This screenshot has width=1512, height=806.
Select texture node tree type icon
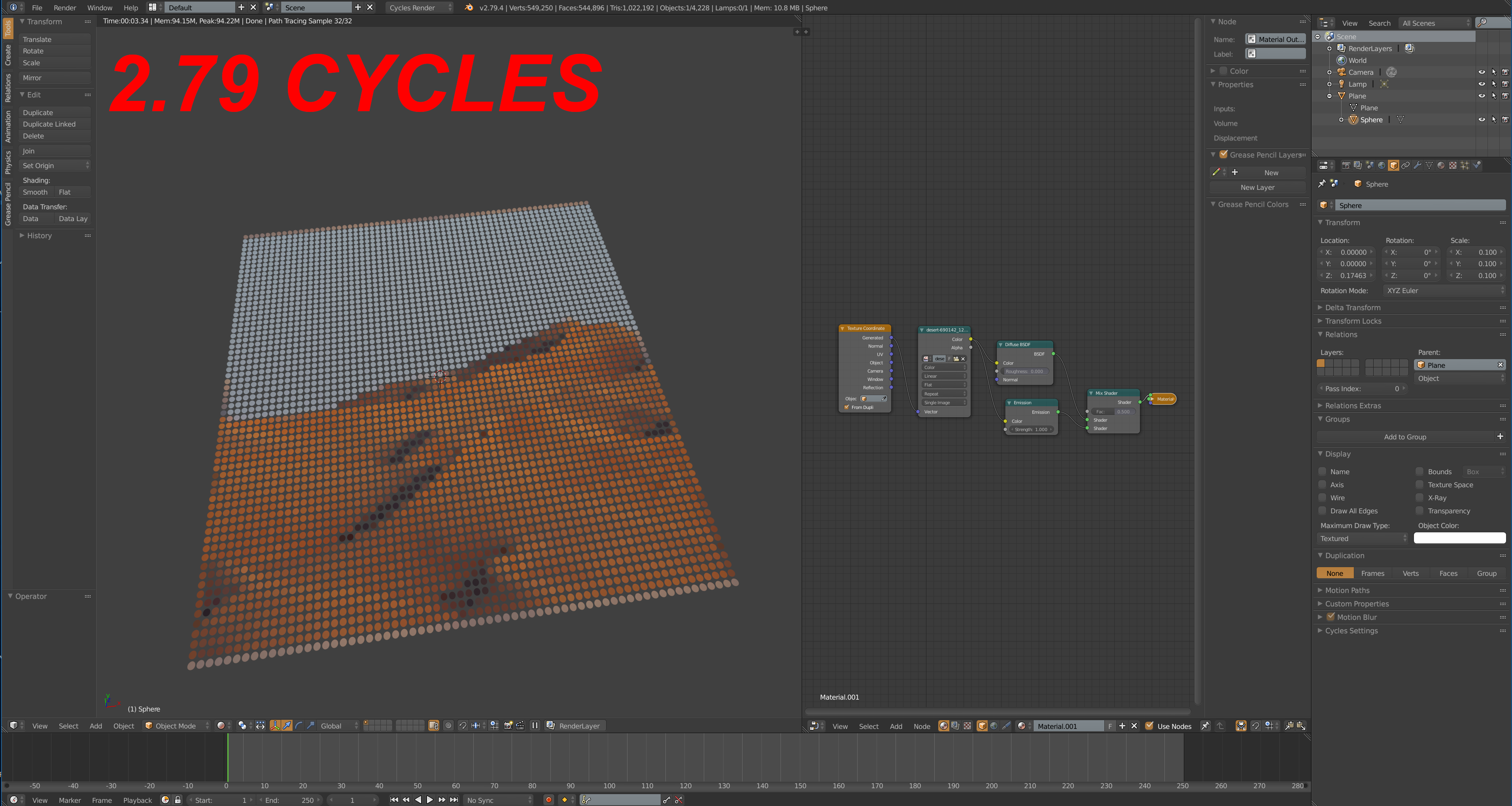967,726
